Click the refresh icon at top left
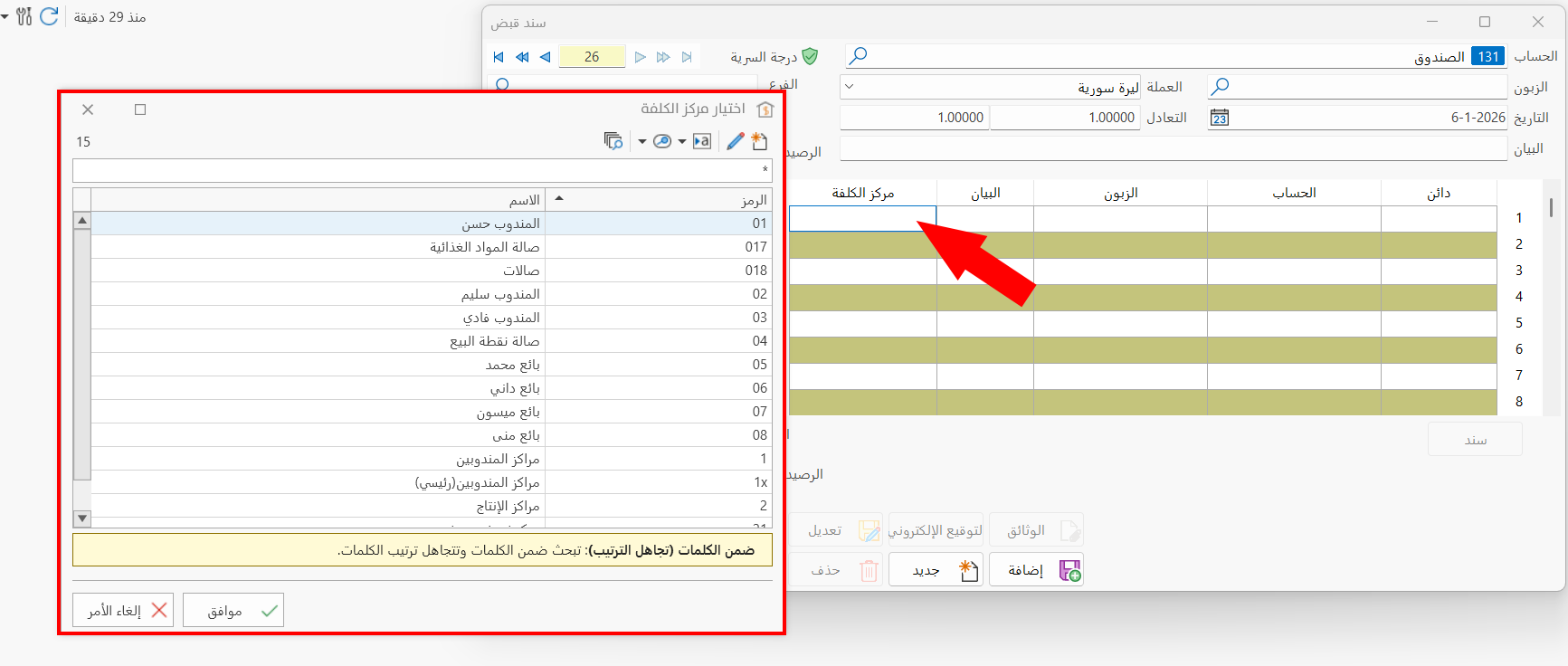This screenshot has height=666, width=1568. coord(49,16)
